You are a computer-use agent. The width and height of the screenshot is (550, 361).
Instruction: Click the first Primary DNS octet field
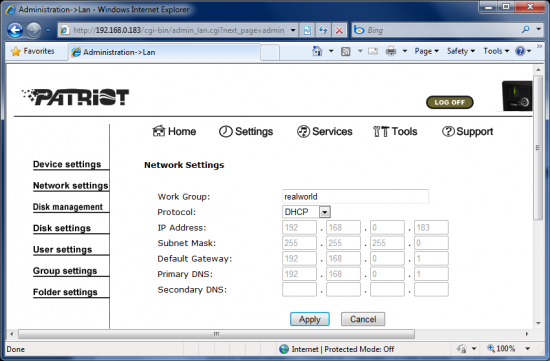click(x=299, y=274)
